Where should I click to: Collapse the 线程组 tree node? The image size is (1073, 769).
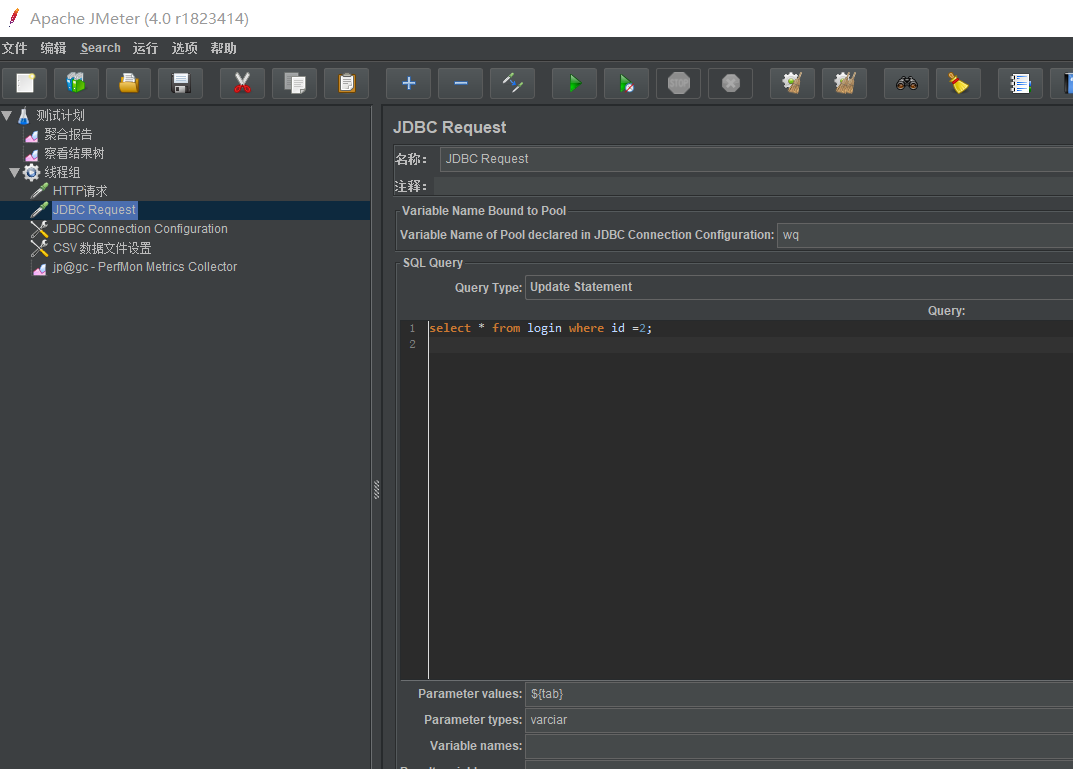[14, 172]
